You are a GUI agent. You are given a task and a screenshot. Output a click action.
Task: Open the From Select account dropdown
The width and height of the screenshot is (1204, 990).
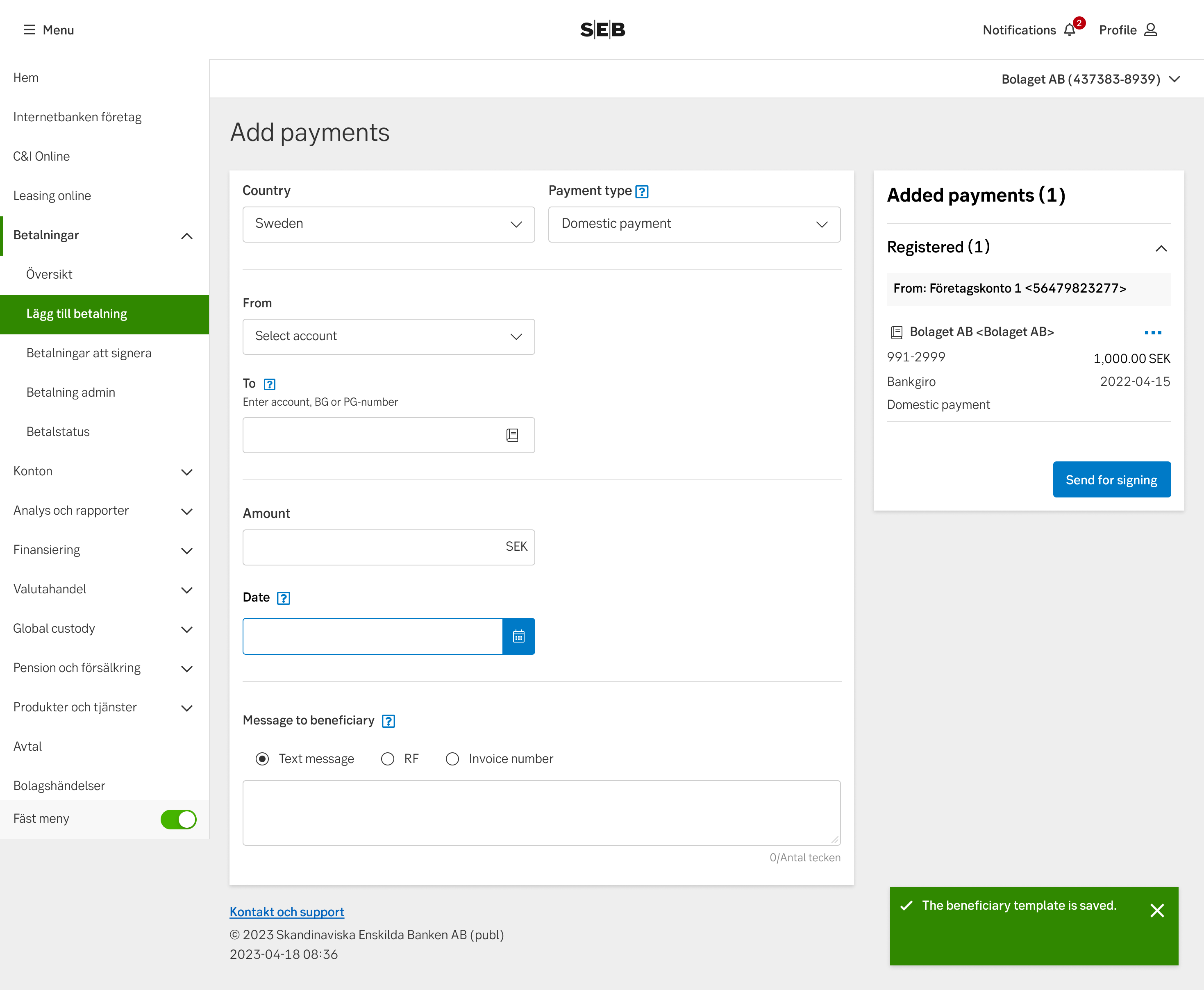coord(388,336)
